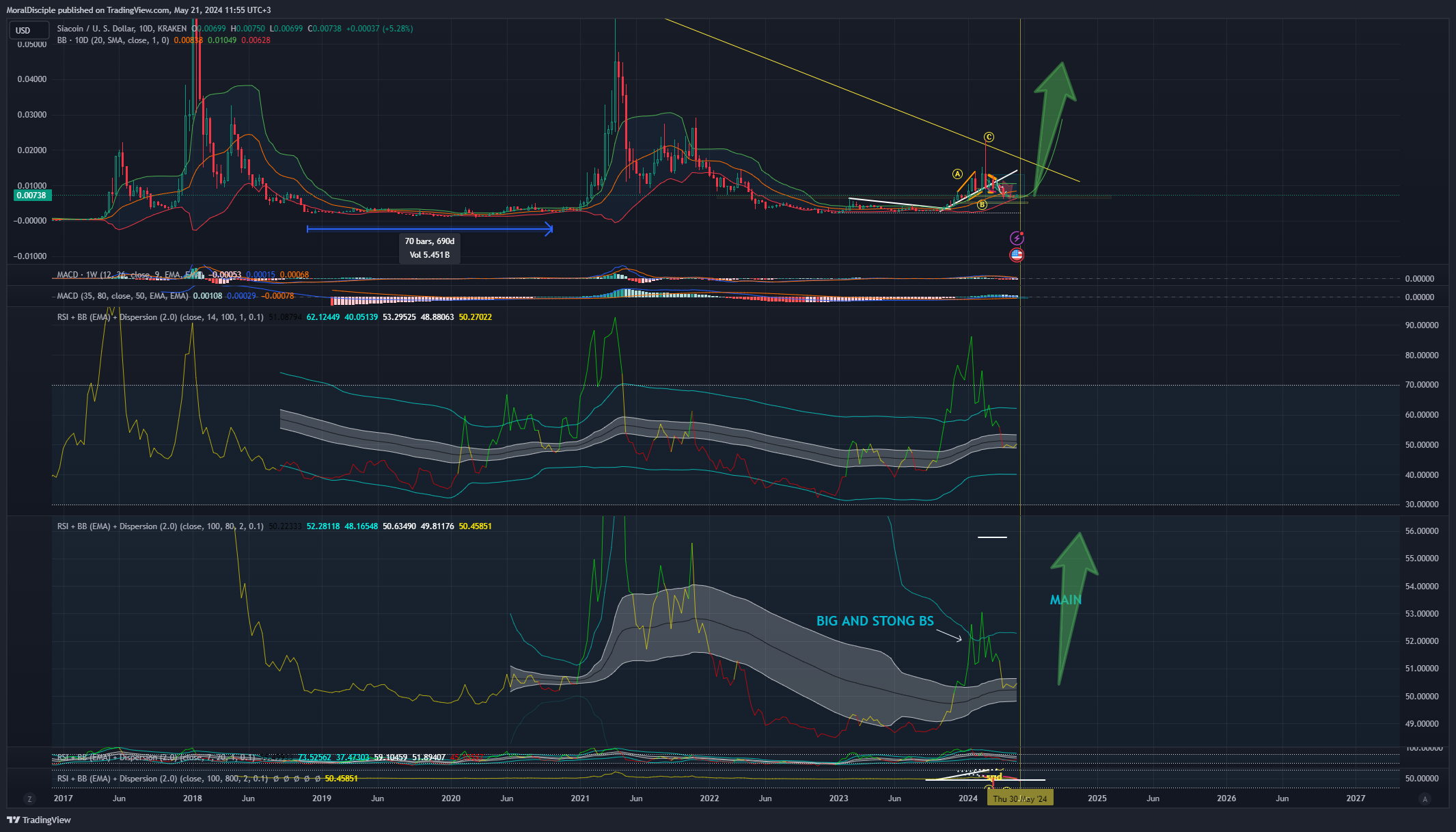Click the US flag economic event icon
1456x832 pixels.
(x=1017, y=255)
